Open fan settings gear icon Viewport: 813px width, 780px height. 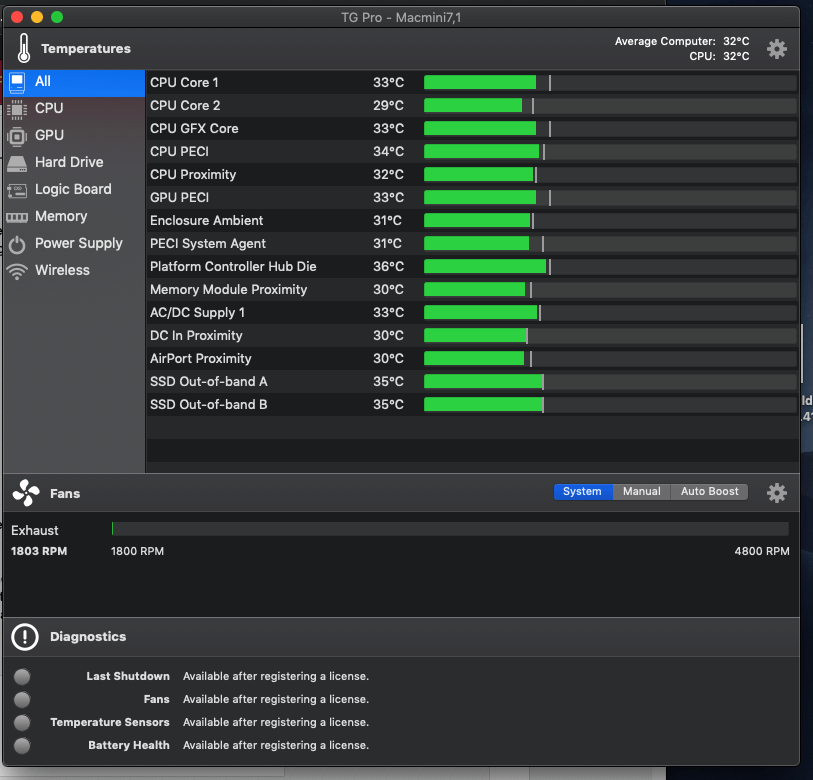pyautogui.click(x=776, y=493)
